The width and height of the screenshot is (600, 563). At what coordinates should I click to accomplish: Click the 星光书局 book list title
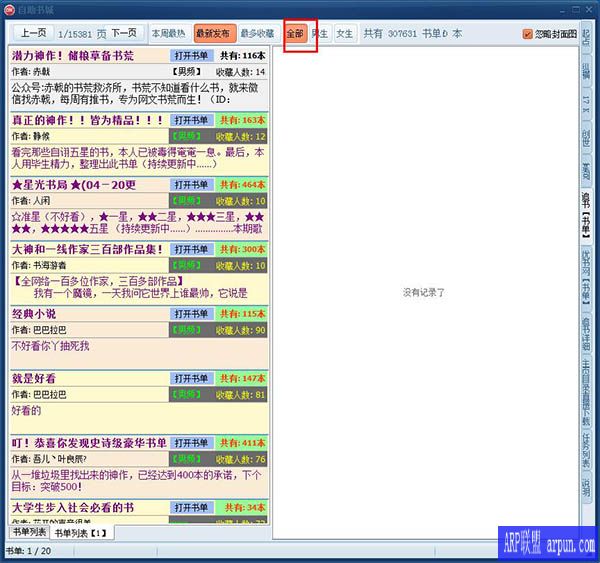tap(73, 185)
